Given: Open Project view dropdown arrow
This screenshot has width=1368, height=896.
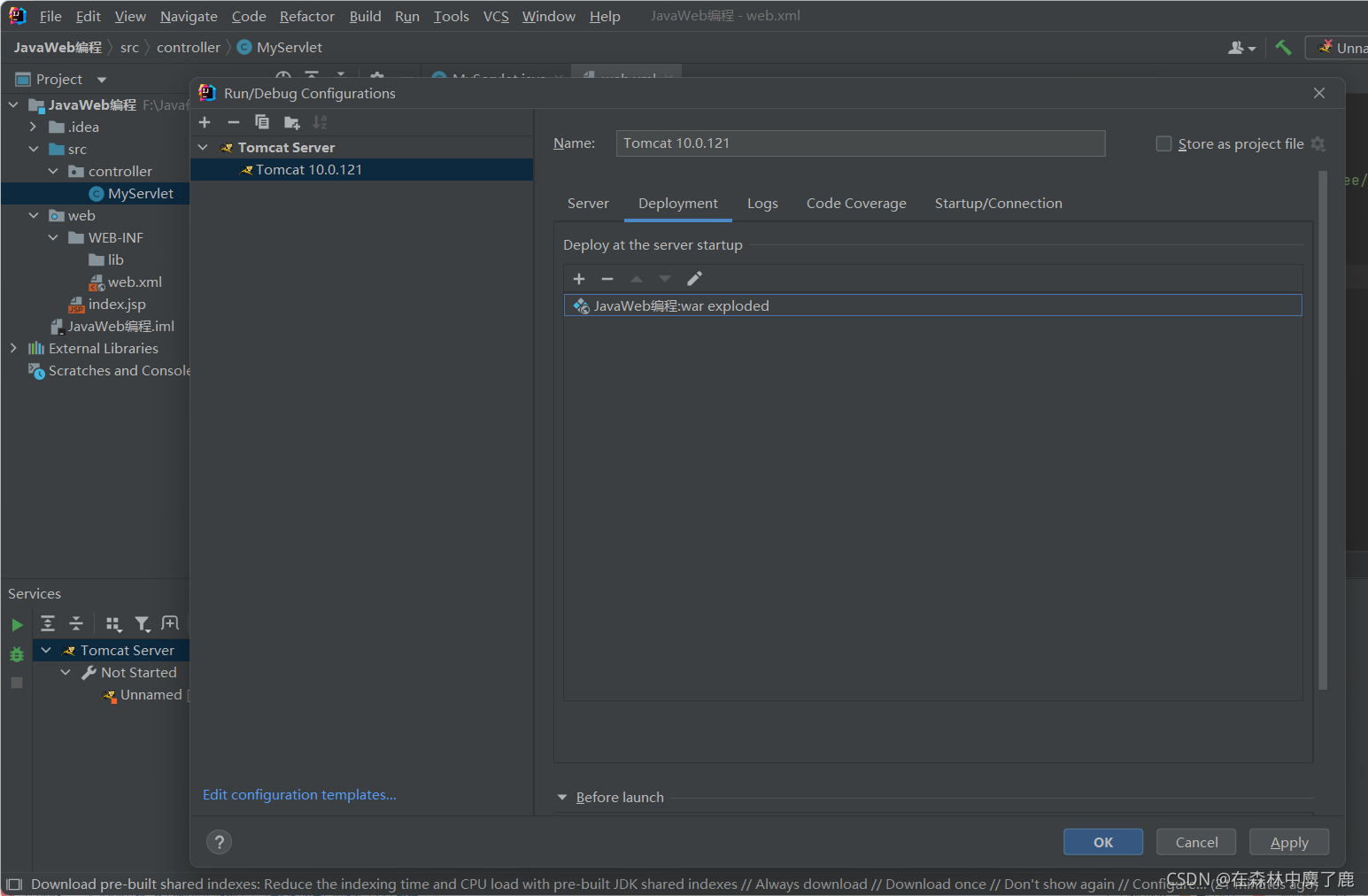Looking at the screenshot, I should tap(102, 80).
